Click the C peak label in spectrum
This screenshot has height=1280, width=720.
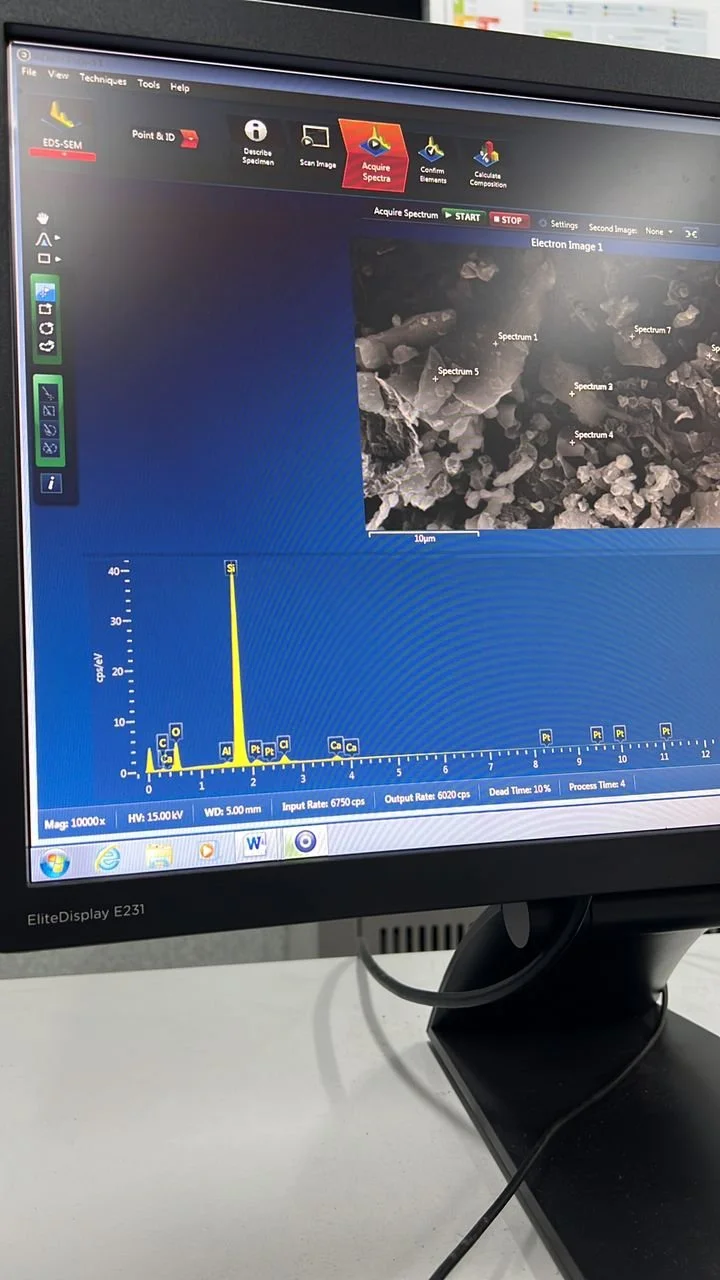162,743
